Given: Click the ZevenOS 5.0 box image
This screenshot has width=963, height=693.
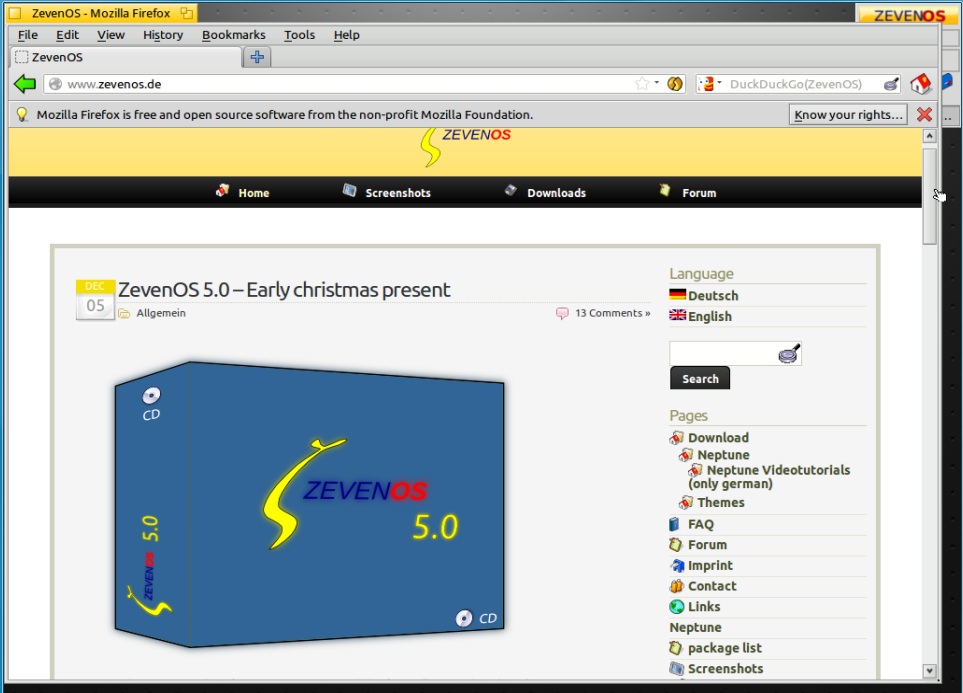Looking at the screenshot, I should (x=310, y=504).
